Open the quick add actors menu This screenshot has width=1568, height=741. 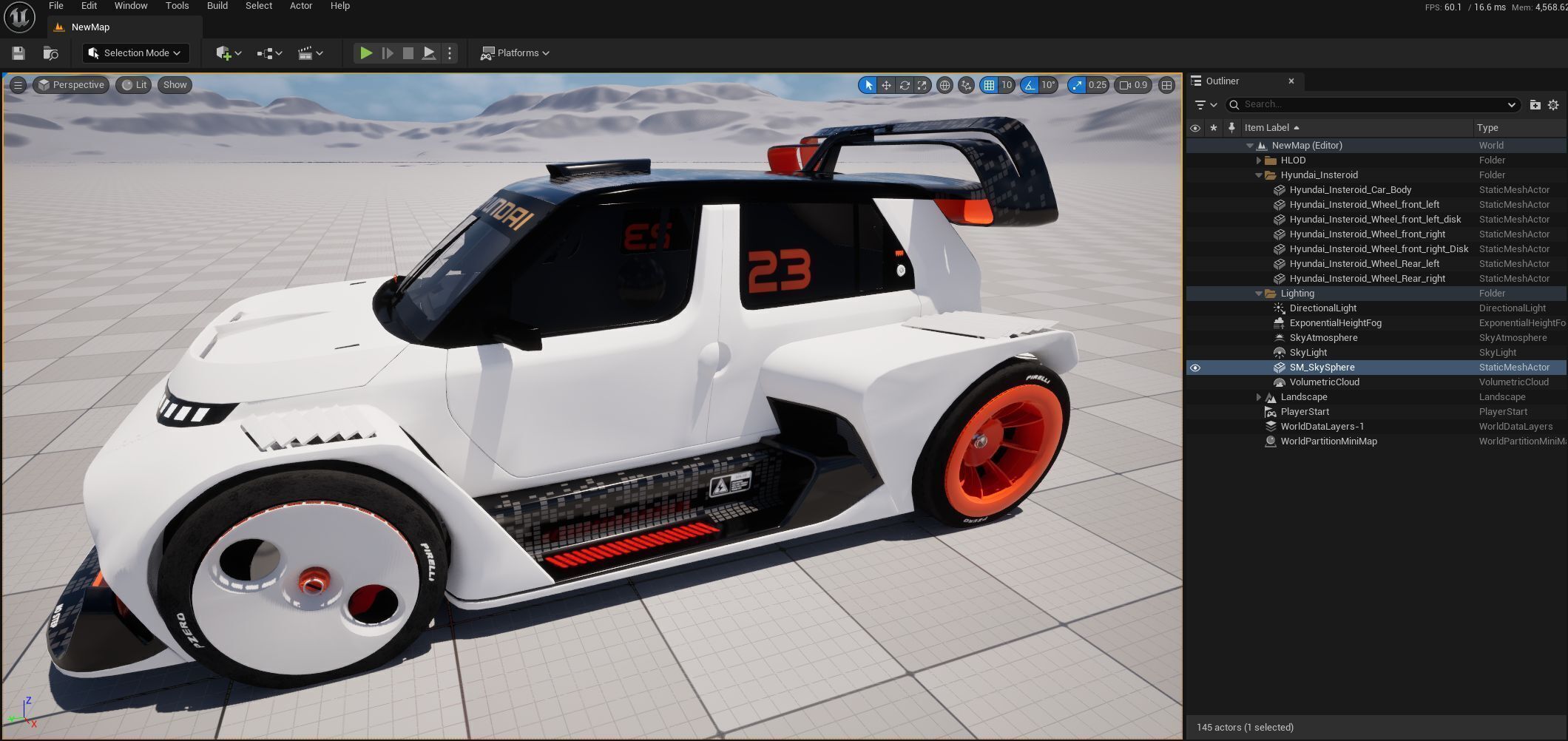point(229,53)
